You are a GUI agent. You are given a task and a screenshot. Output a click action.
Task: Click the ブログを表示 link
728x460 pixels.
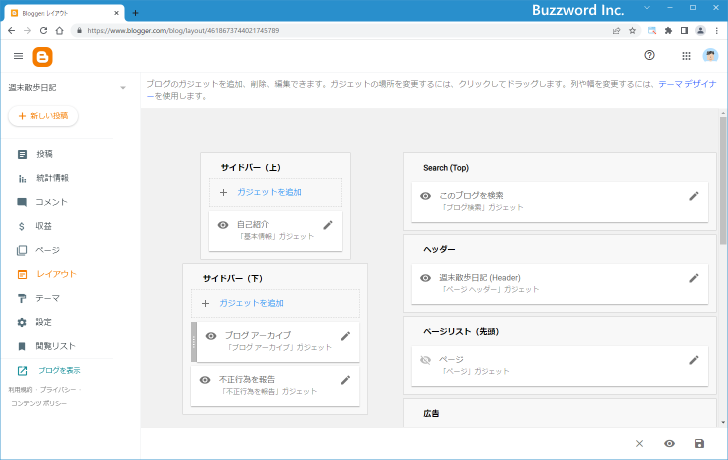click(x=49, y=370)
